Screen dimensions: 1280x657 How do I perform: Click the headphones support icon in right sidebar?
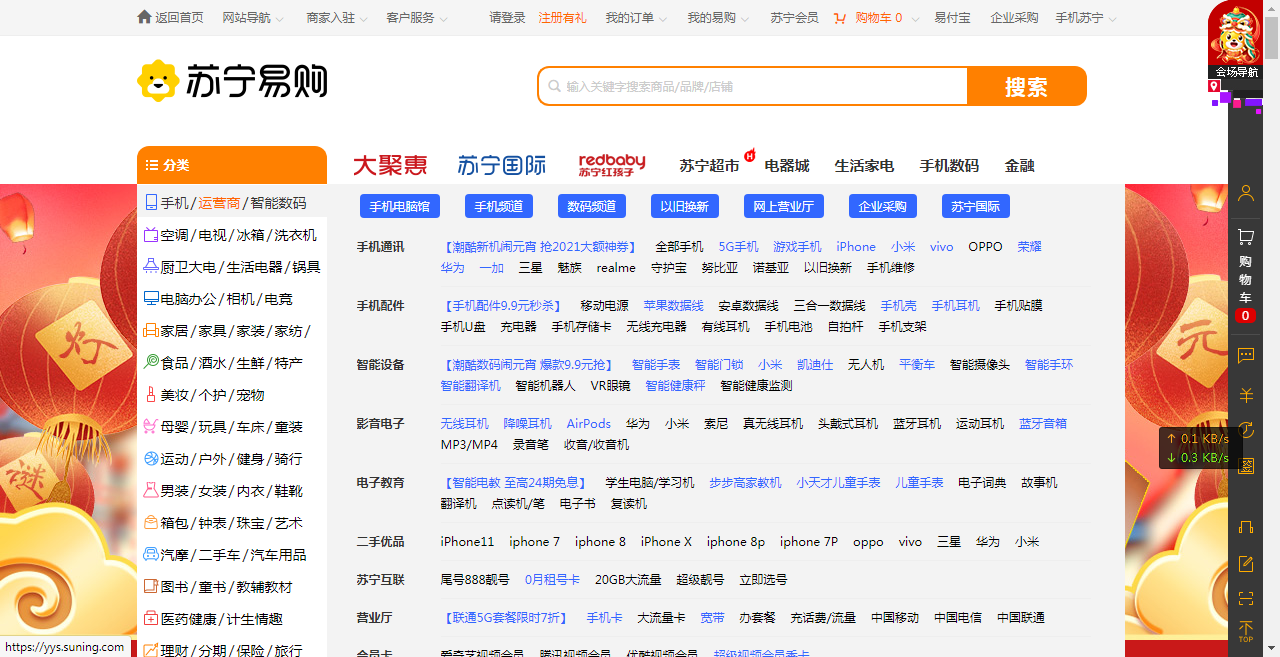click(x=1245, y=527)
